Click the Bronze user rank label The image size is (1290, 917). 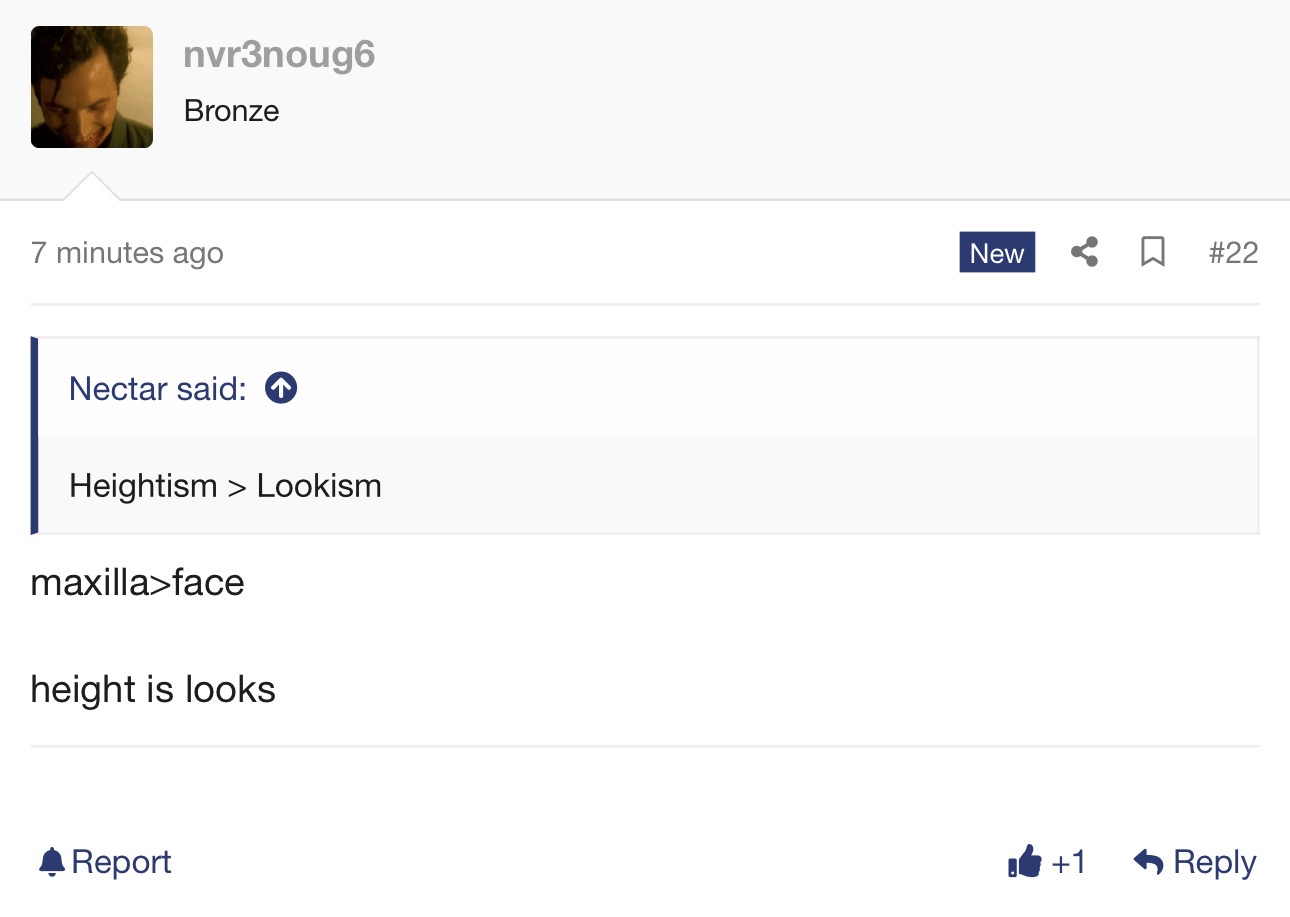coord(231,110)
